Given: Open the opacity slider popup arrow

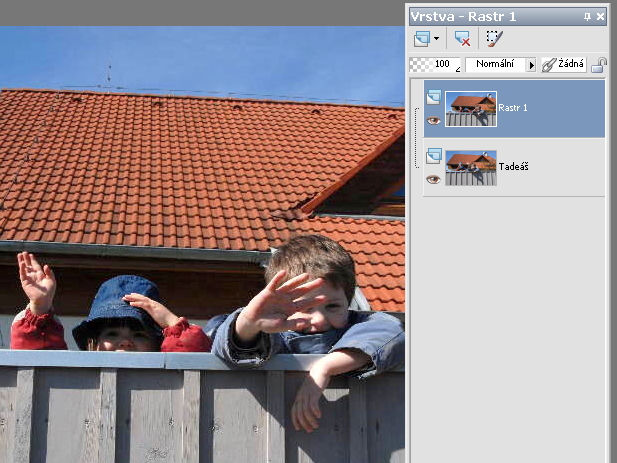Looking at the screenshot, I should click(x=458, y=68).
